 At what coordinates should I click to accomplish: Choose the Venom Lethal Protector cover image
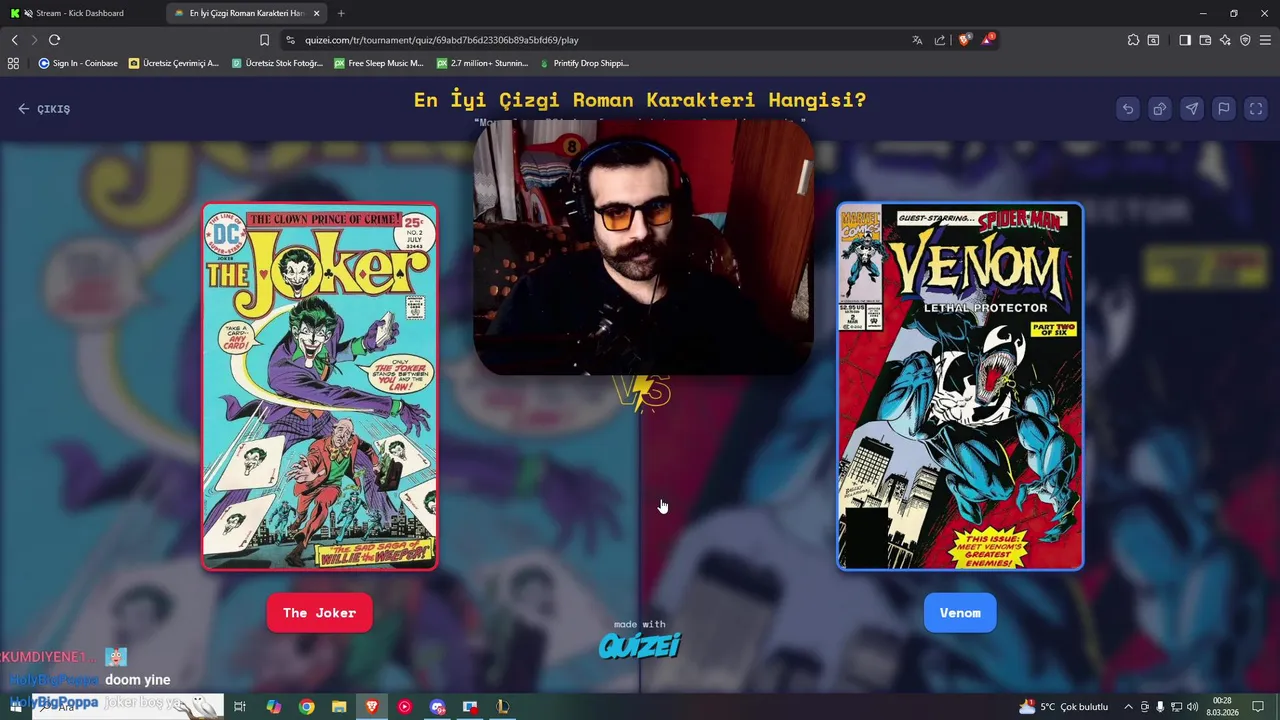pyautogui.click(x=960, y=387)
